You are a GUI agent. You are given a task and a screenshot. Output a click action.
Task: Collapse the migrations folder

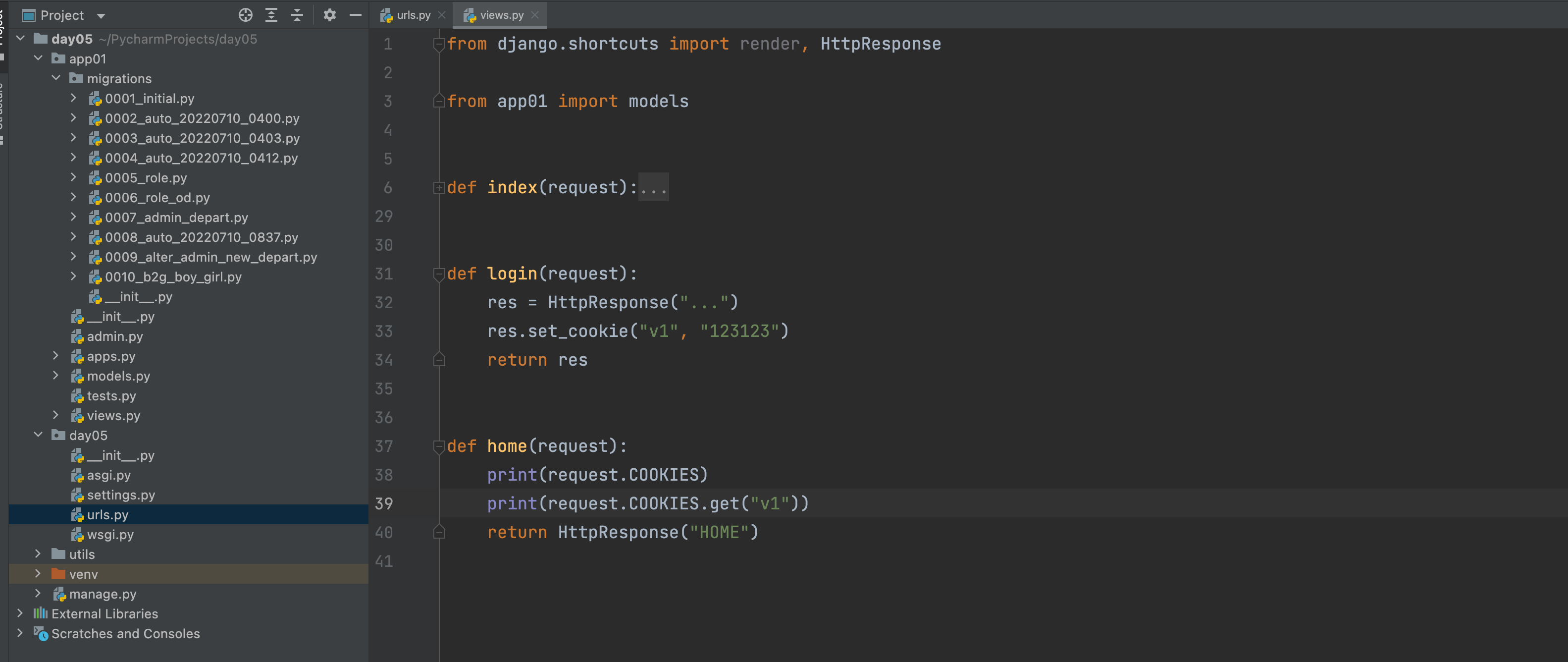[x=56, y=79]
